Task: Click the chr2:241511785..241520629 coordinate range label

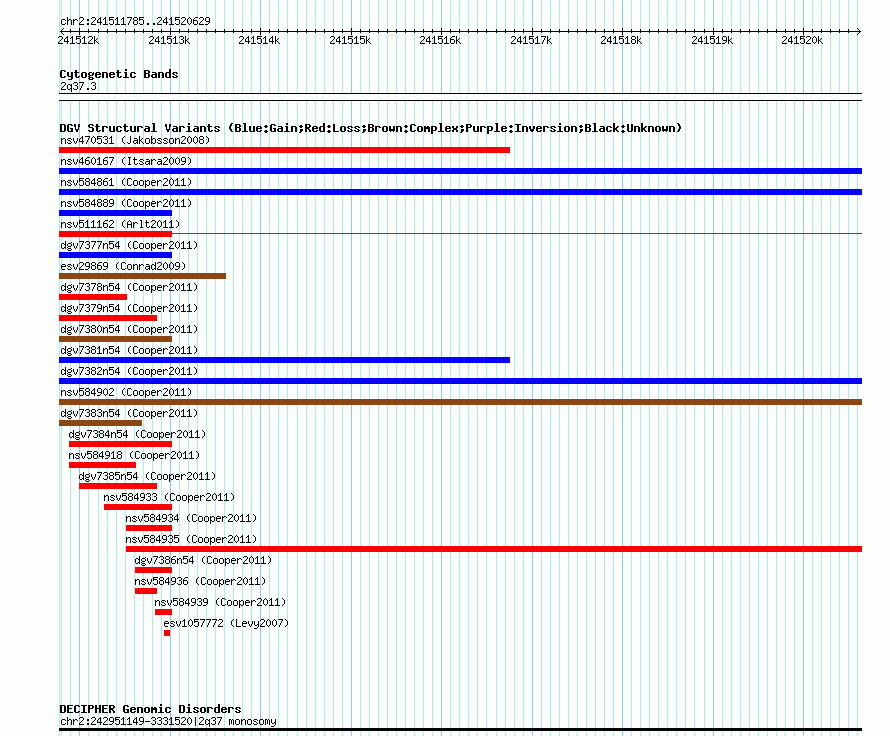Action: [x=135, y=21]
